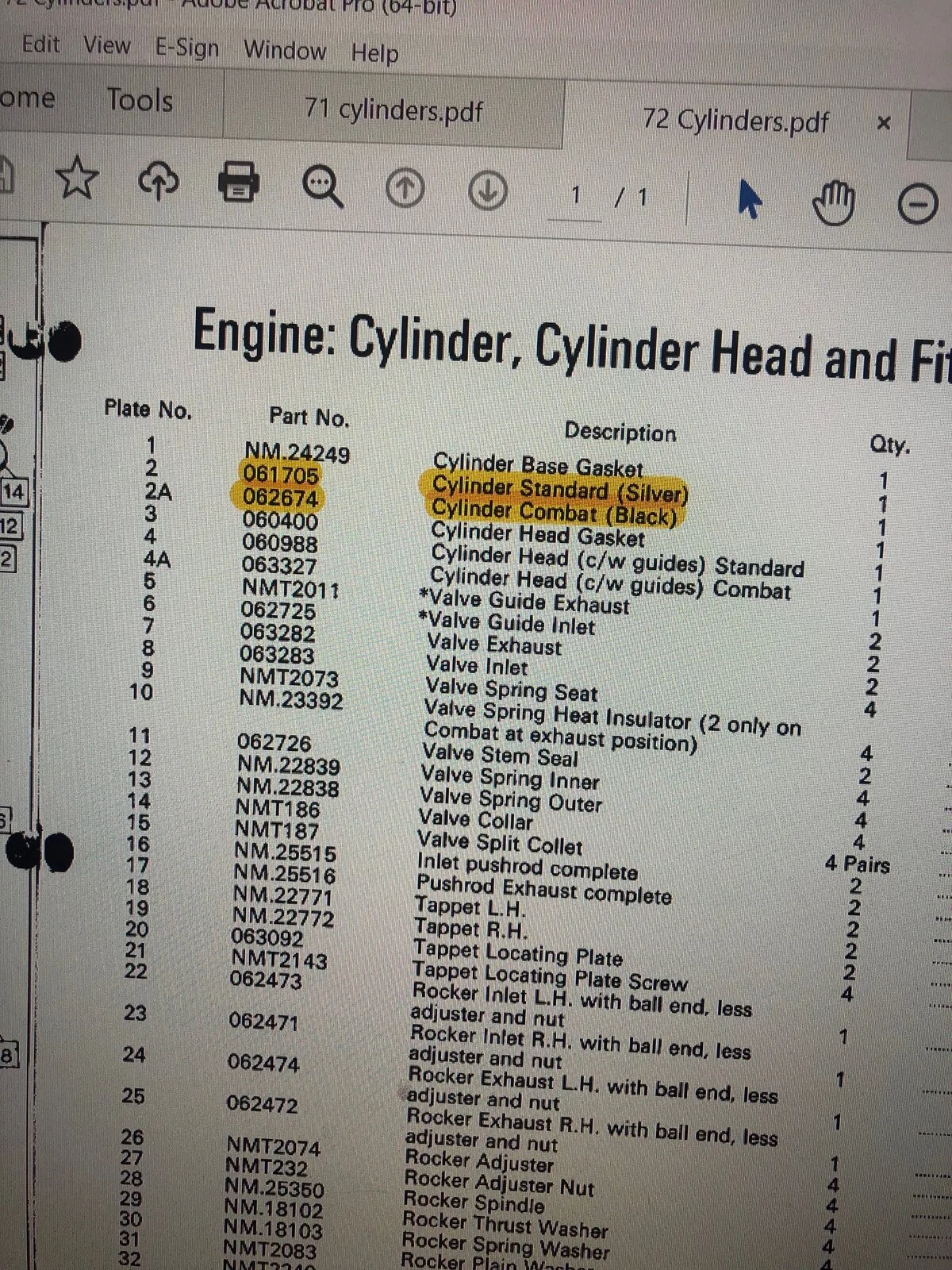Viewport: 952px width, 1270px height.
Task: Open the View menu
Action: tap(106, 45)
